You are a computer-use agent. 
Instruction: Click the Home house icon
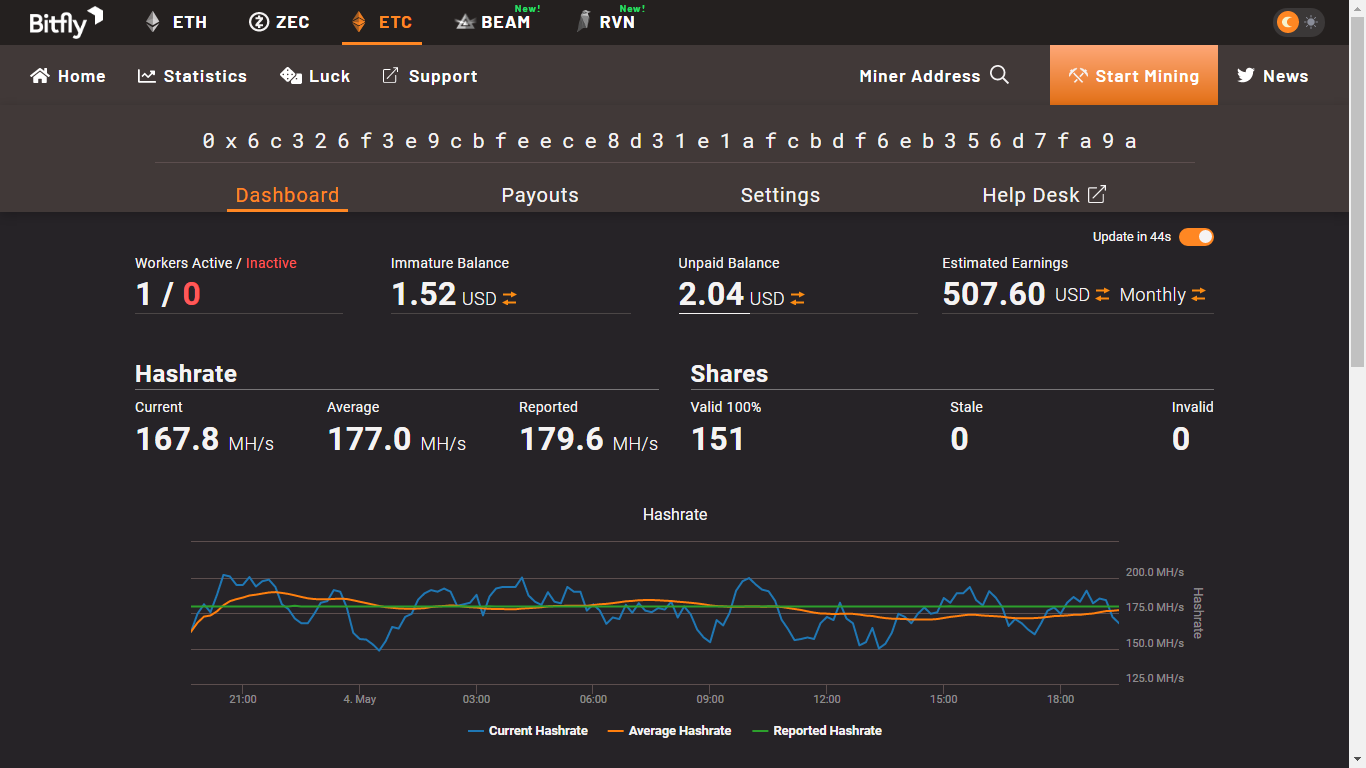coord(40,76)
